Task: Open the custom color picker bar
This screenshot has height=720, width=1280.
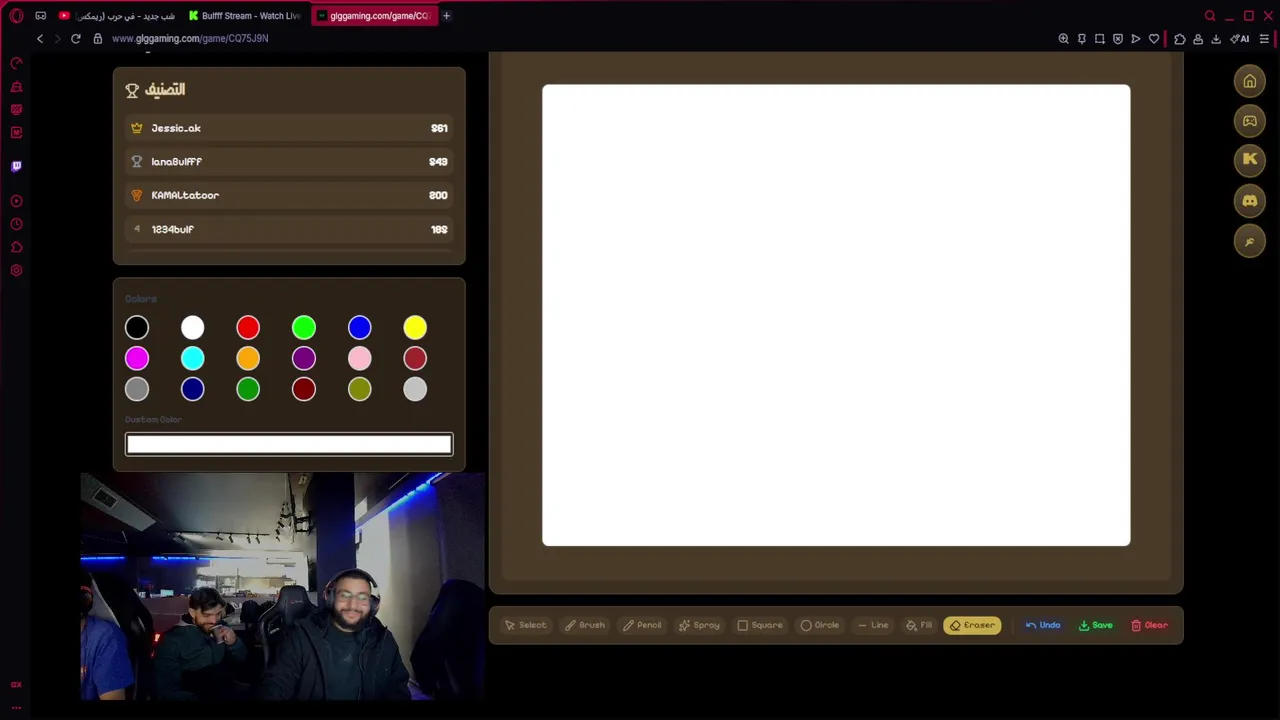Action: point(289,444)
